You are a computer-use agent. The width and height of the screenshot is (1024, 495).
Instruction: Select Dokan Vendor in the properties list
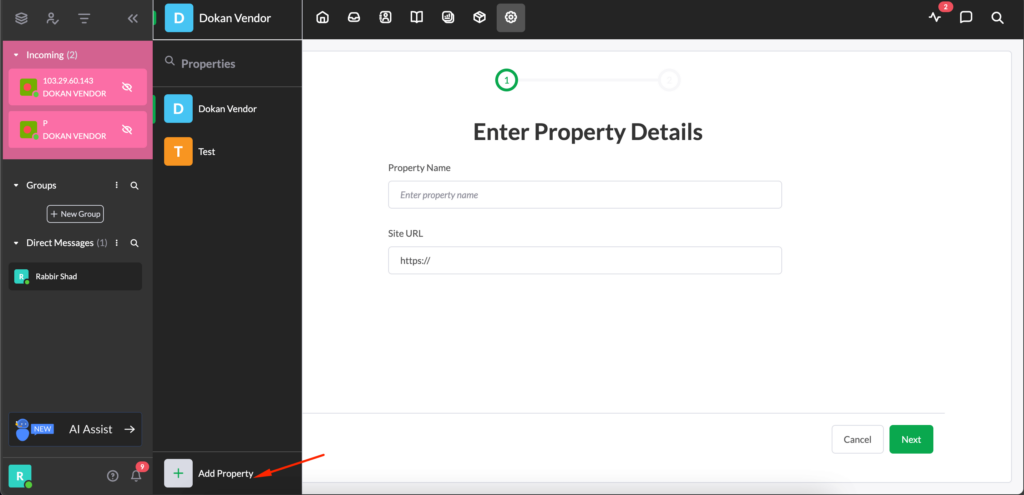pos(227,108)
